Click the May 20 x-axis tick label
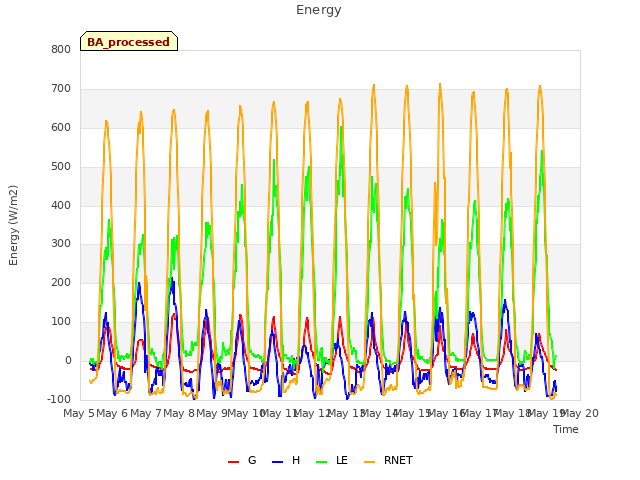The height and width of the screenshot is (480, 640). (x=580, y=413)
